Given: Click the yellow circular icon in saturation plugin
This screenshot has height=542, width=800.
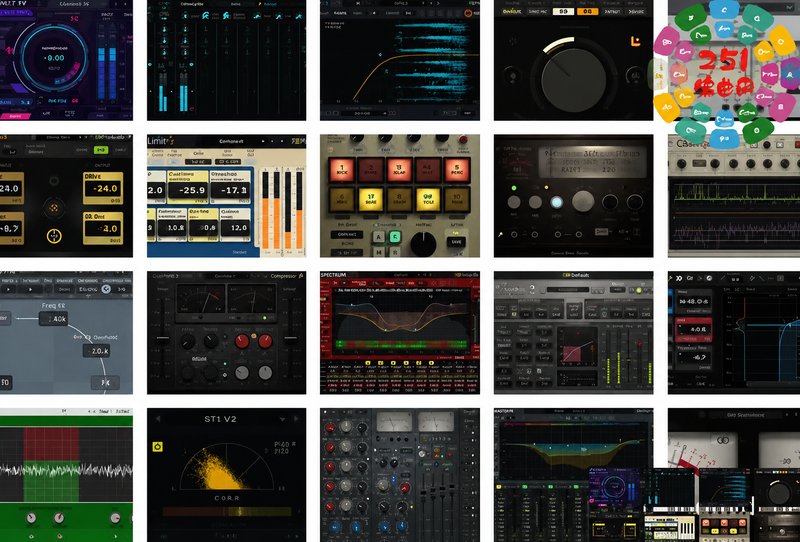Looking at the screenshot, I should tap(54, 236).
